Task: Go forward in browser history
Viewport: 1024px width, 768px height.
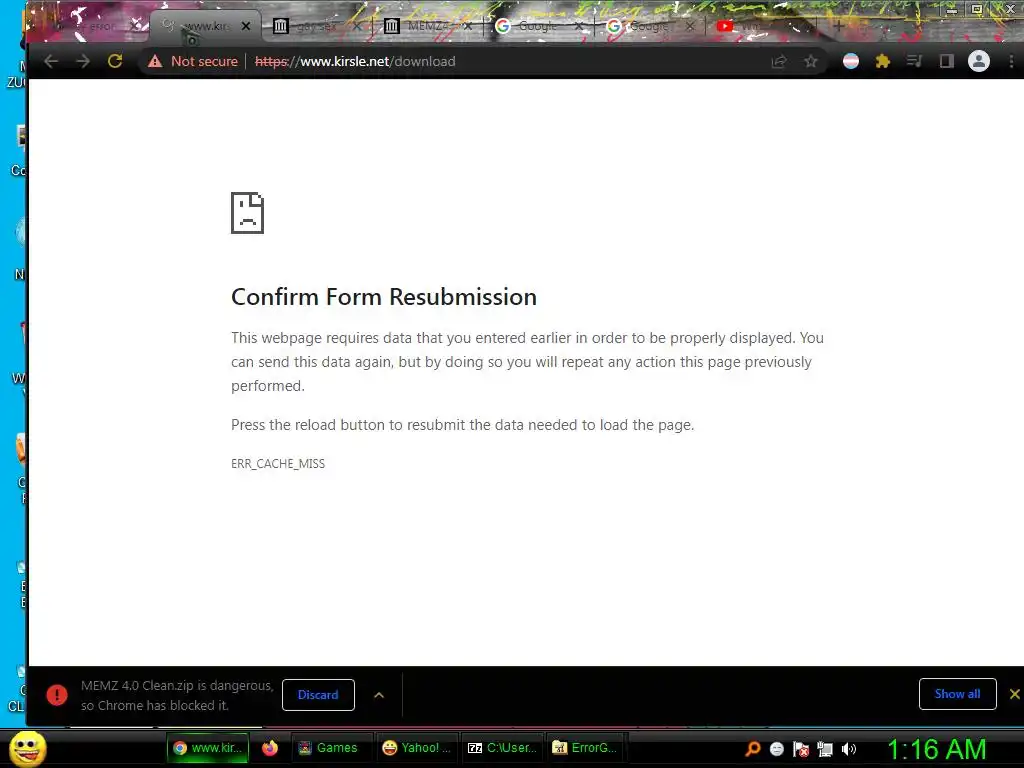Action: [83, 61]
